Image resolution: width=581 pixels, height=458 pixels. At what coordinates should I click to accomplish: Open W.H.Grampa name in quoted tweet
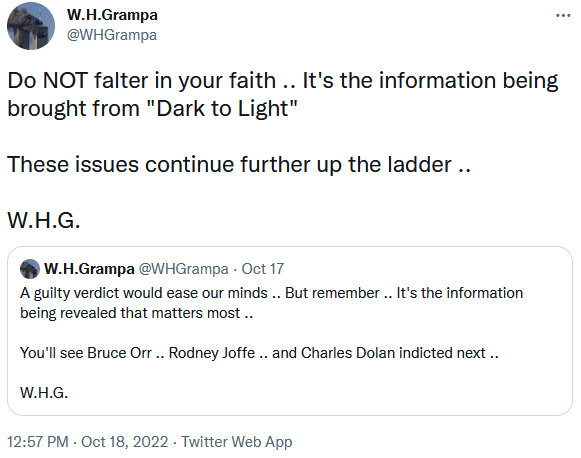coord(89,269)
